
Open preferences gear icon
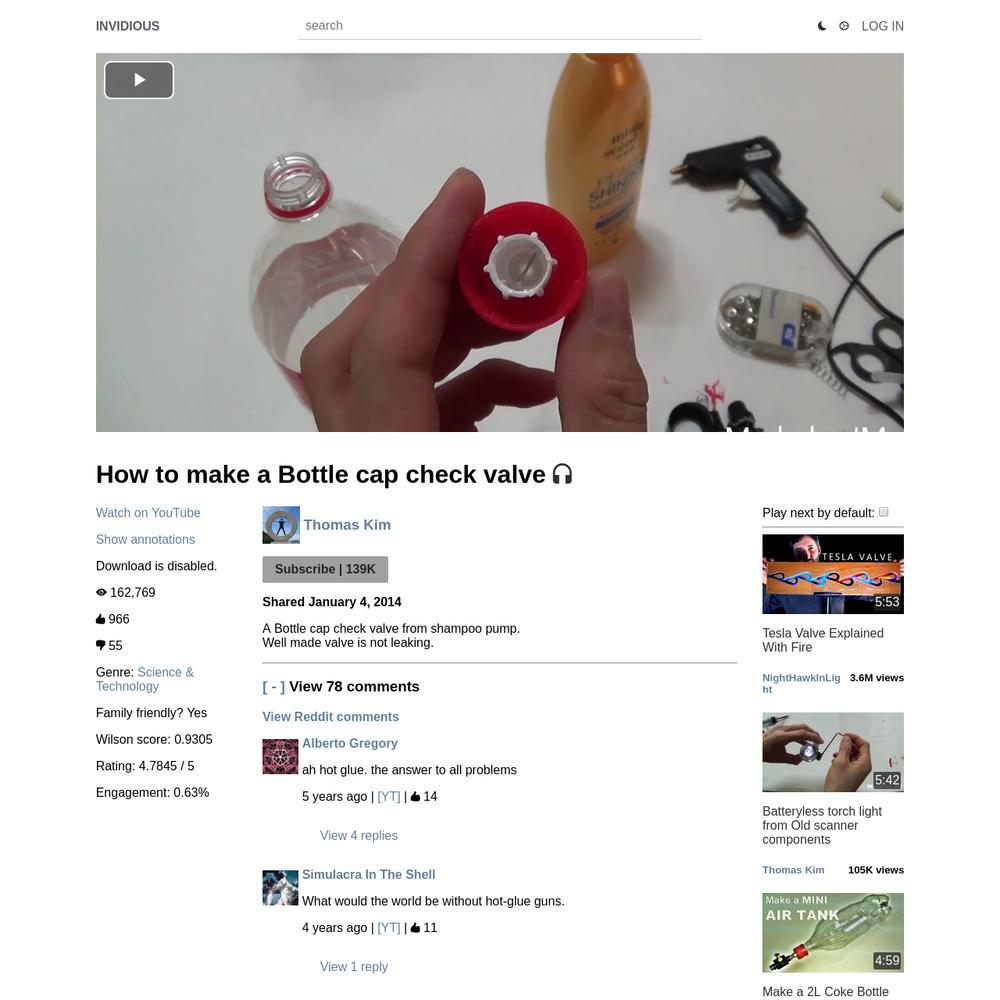(x=844, y=26)
